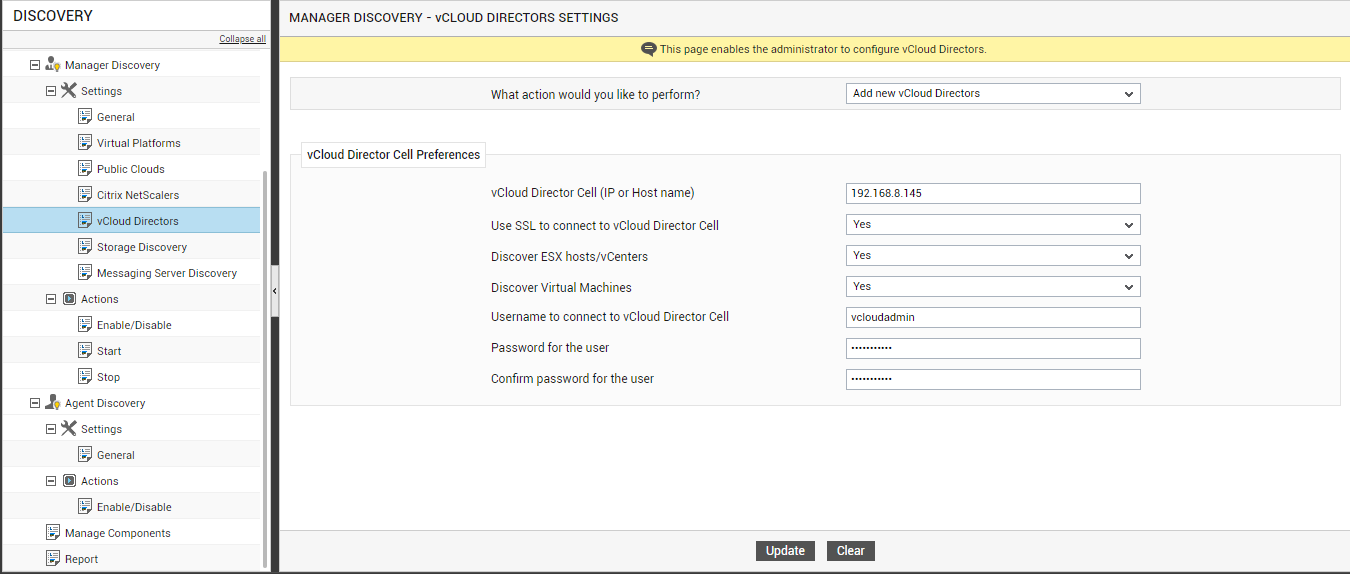Click the Manager Discovery Settings wrench icon

pos(69,90)
